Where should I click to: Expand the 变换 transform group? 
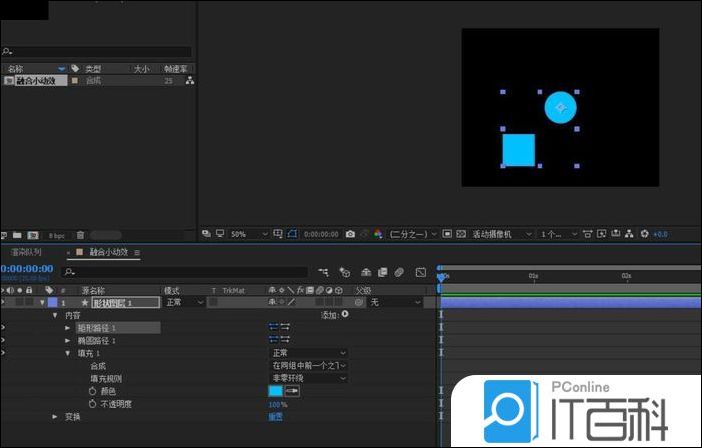coord(56,417)
